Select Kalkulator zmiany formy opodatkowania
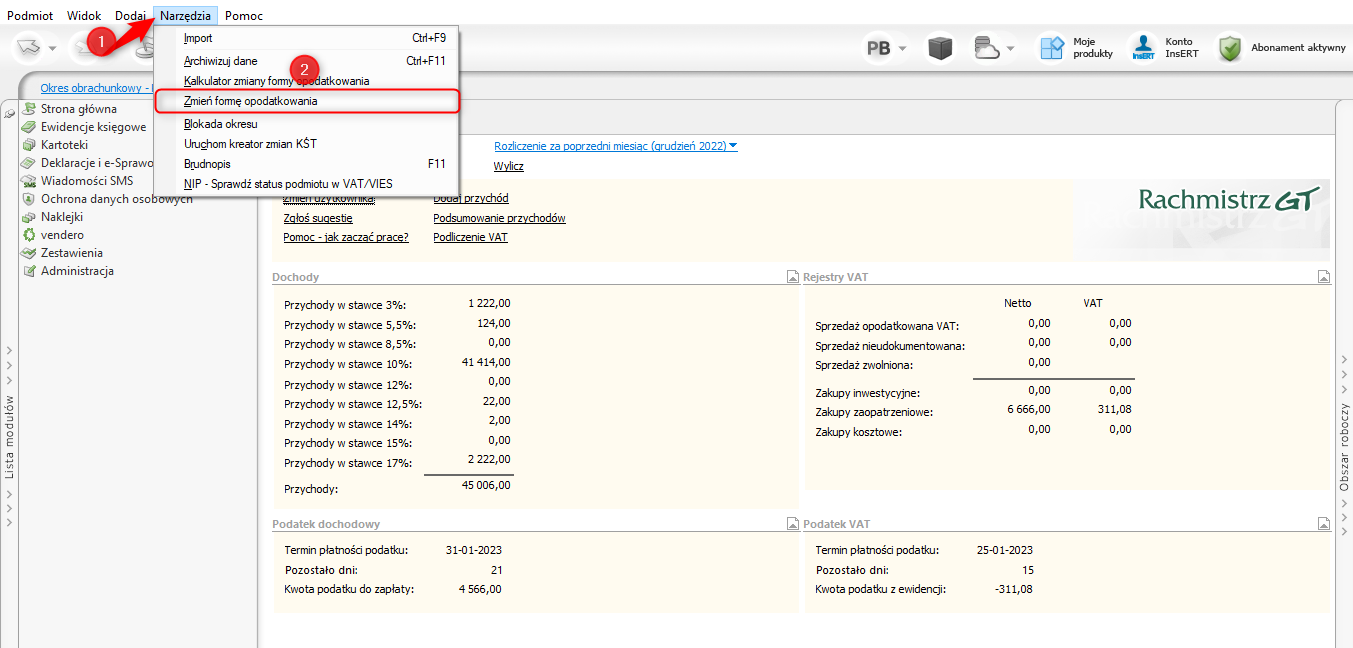 (306, 81)
